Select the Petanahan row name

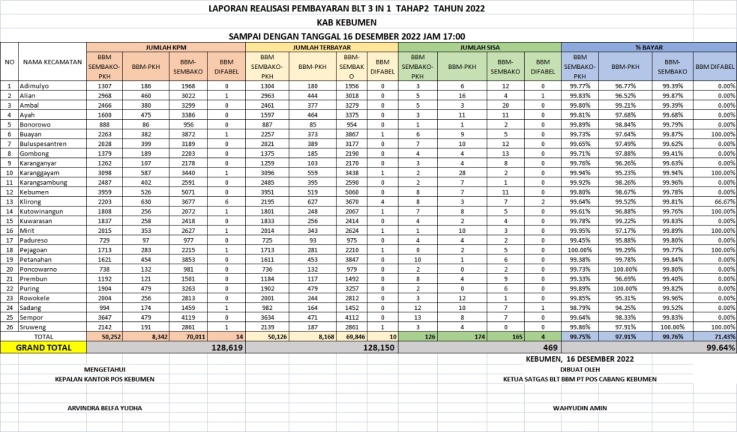coord(35,259)
